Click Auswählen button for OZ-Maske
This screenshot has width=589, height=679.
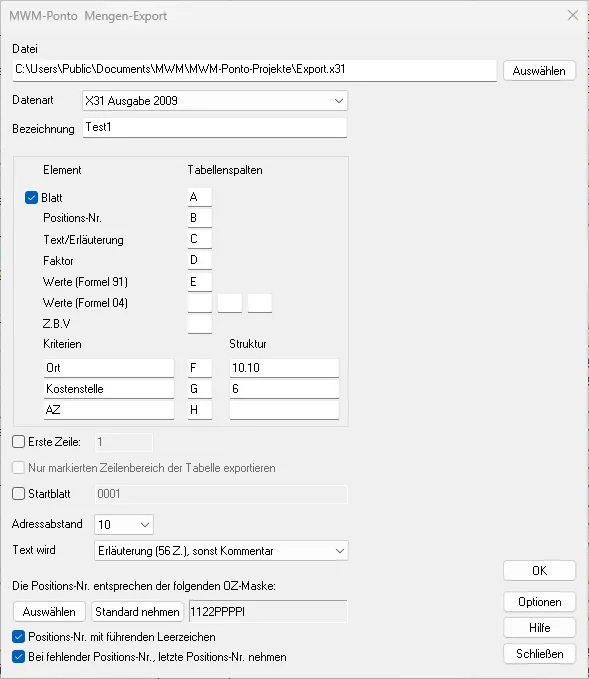(x=49, y=612)
